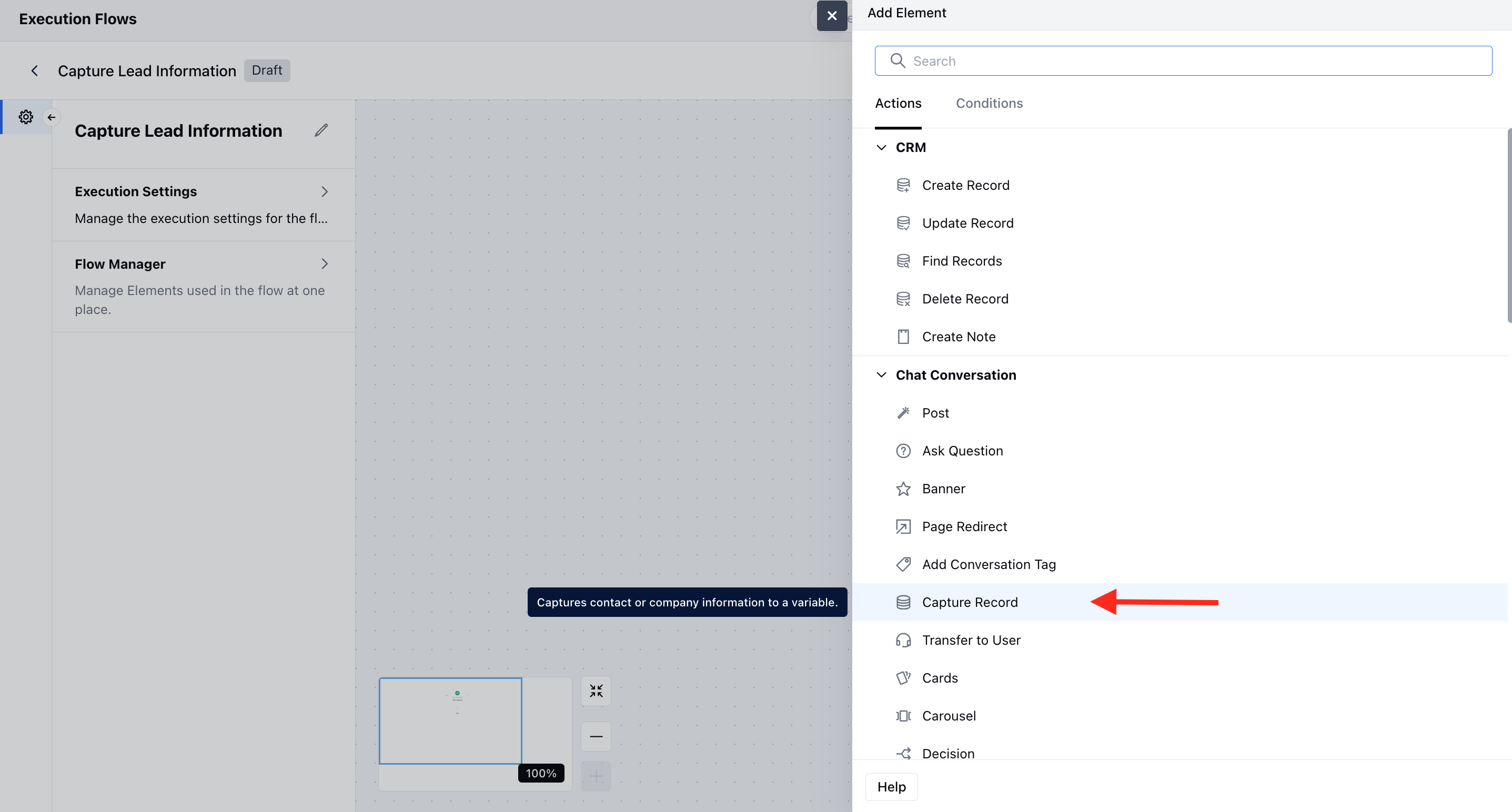Zoom in canvas with plus button

pos(596,776)
